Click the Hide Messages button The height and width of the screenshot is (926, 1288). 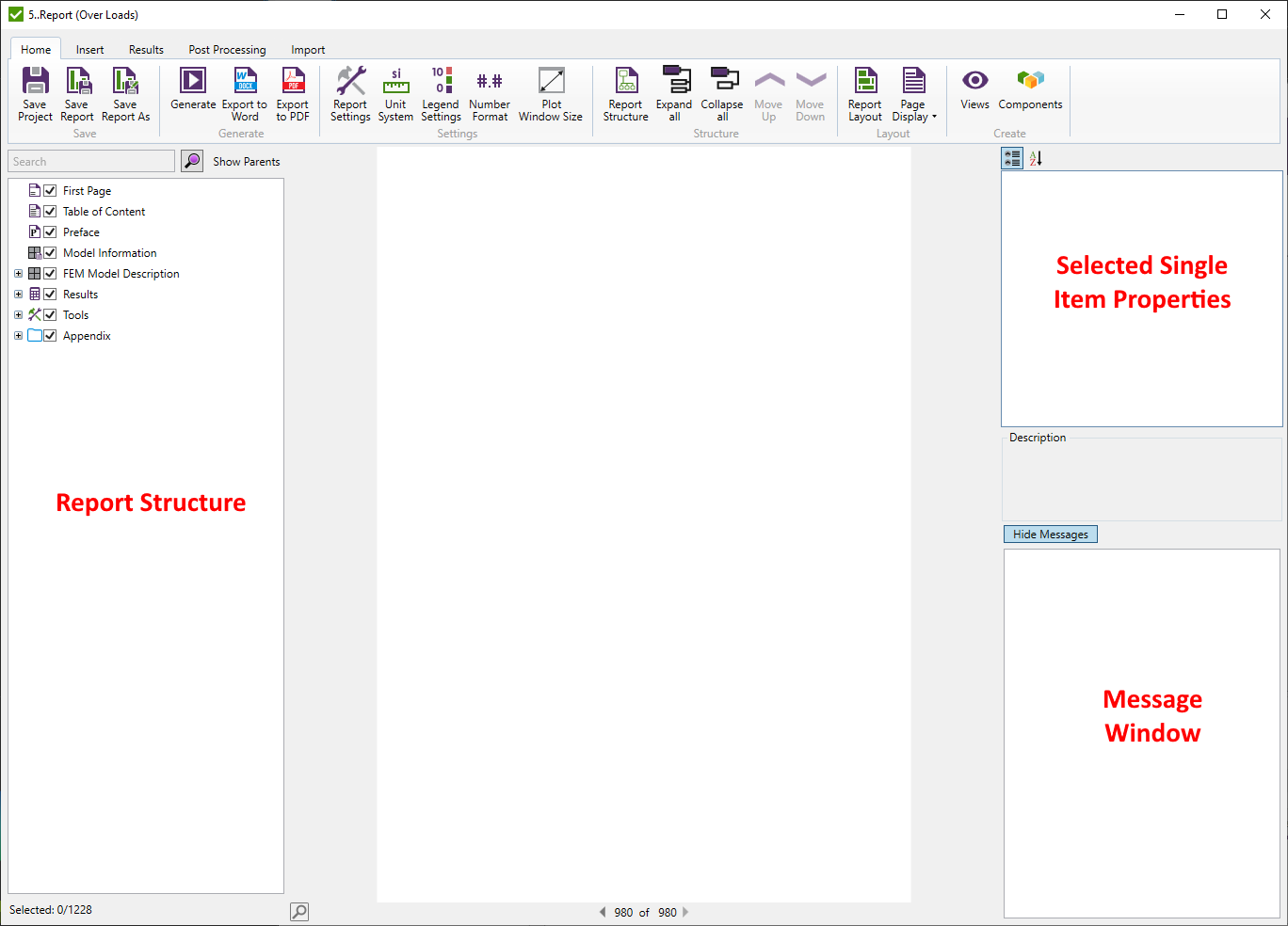1050,535
